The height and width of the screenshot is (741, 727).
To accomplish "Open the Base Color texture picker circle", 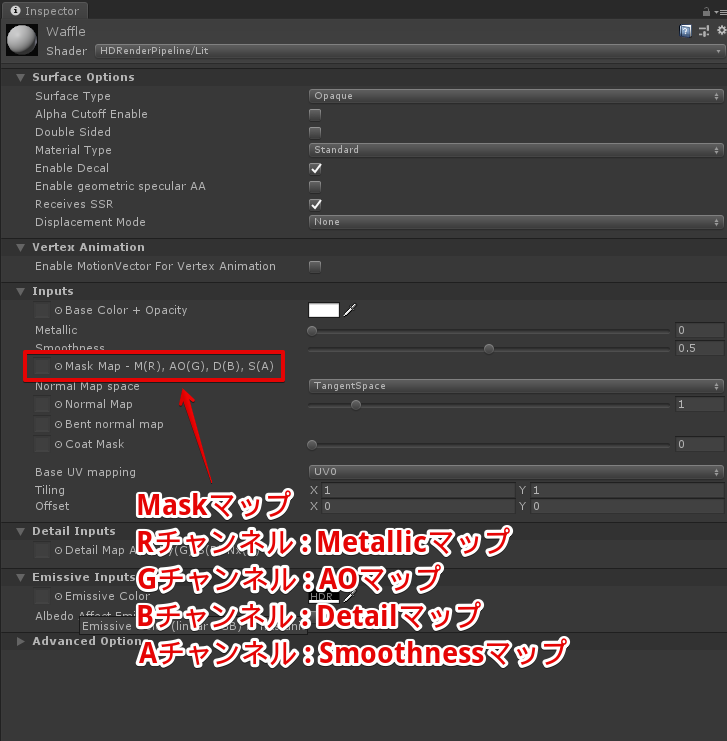I will click(58, 310).
